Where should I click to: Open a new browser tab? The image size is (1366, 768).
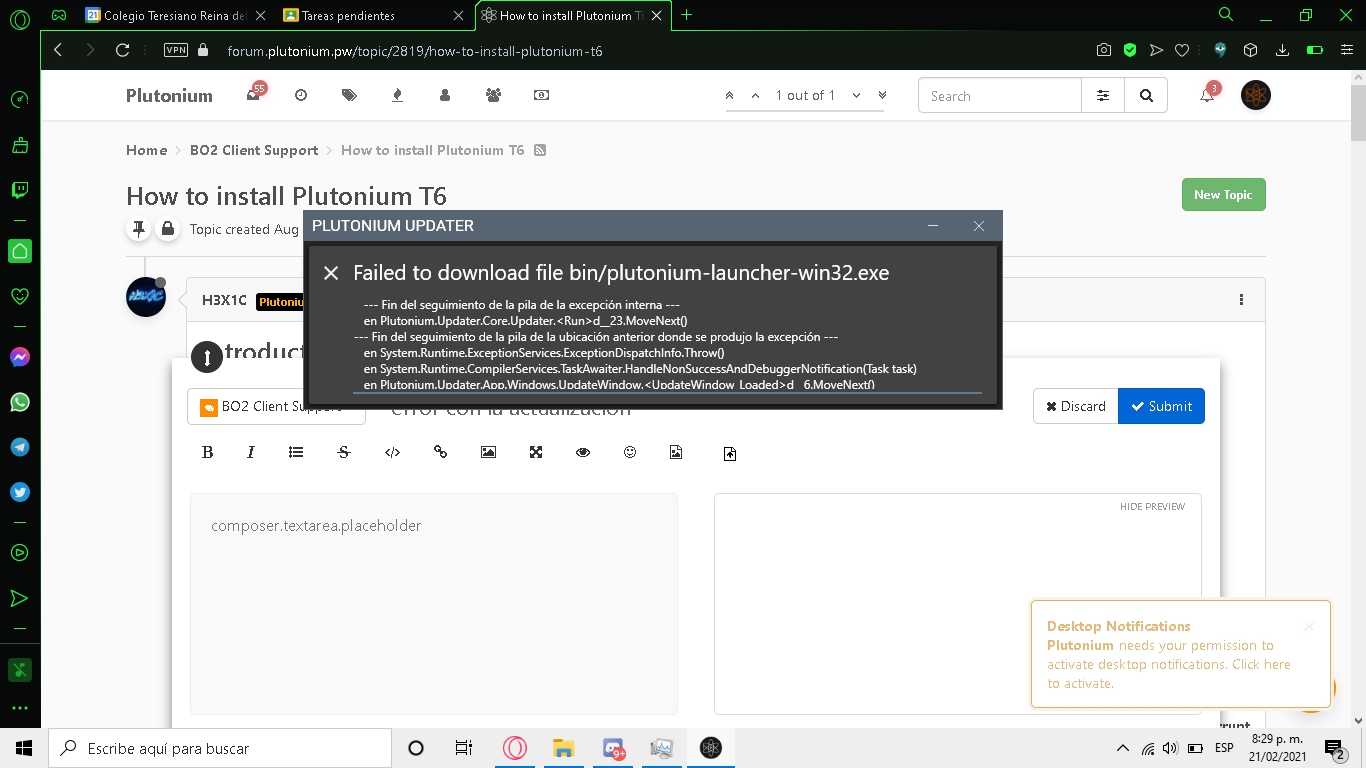pos(687,15)
